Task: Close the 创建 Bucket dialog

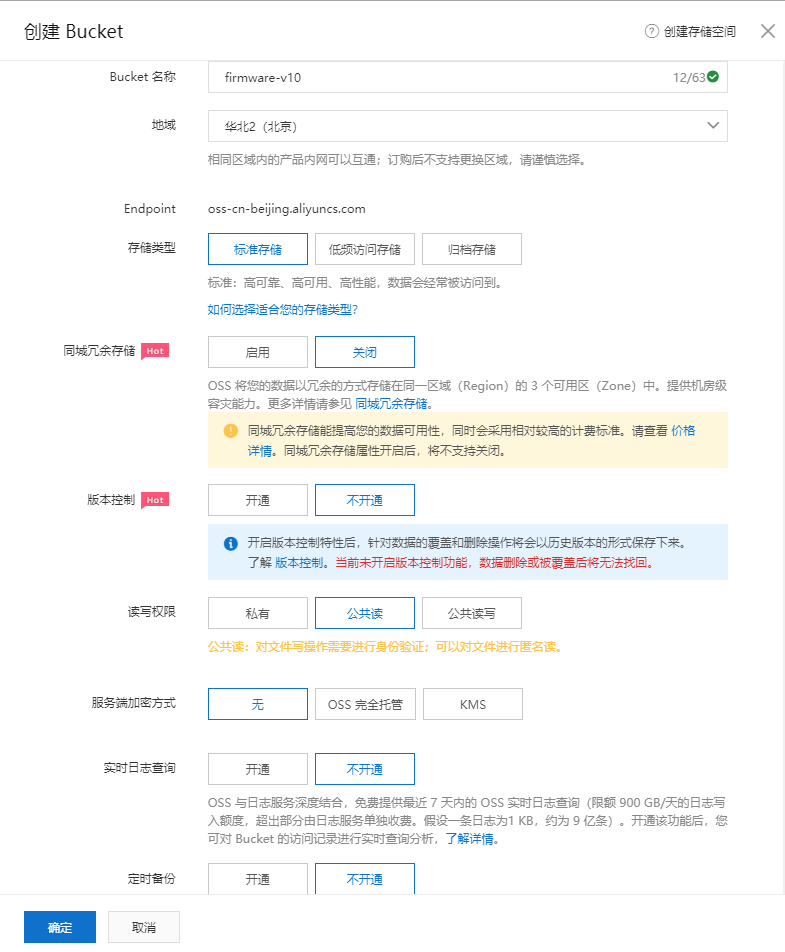Action: [x=768, y=31]
